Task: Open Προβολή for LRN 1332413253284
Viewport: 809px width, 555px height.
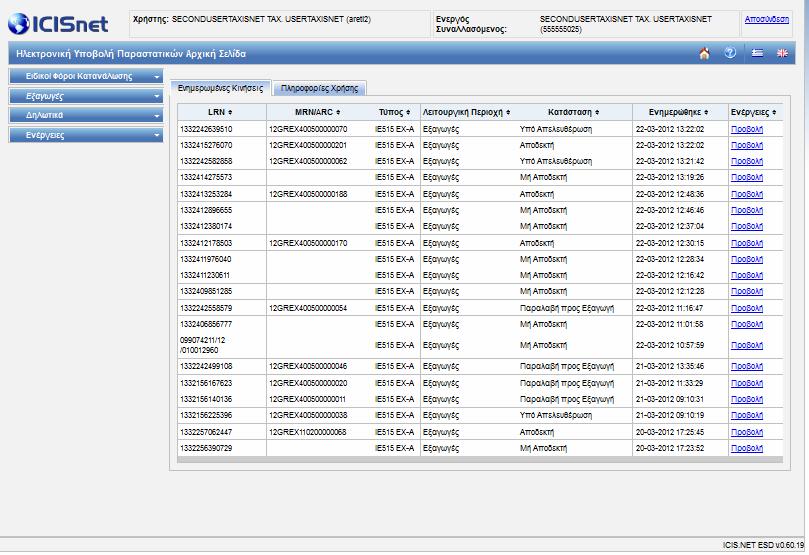Action: coord(747,194)
